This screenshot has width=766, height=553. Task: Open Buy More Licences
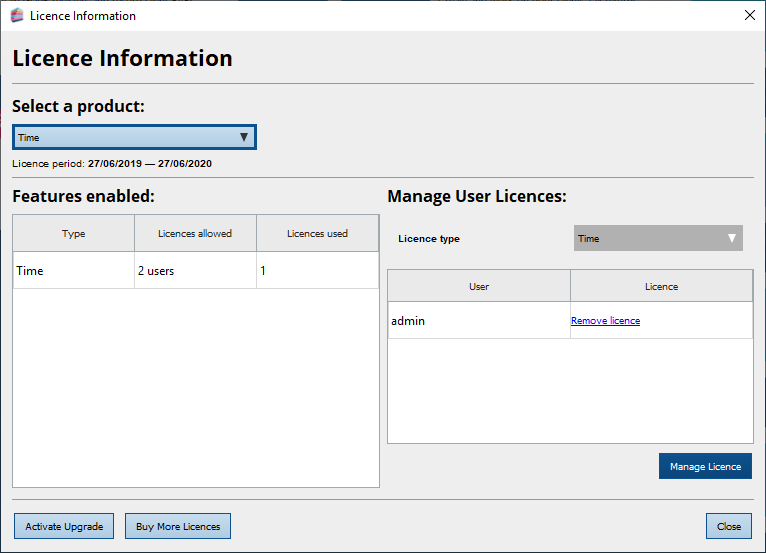[178, 527]
